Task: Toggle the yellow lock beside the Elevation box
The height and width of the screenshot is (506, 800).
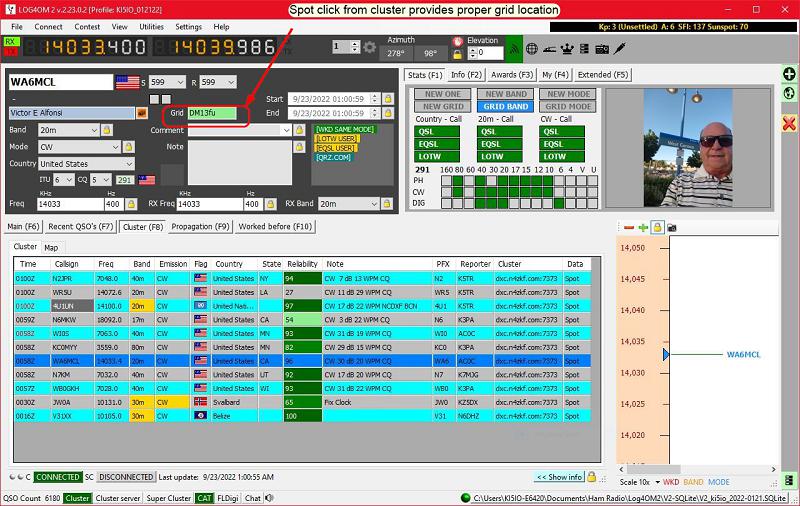Action: coord(458,53)
